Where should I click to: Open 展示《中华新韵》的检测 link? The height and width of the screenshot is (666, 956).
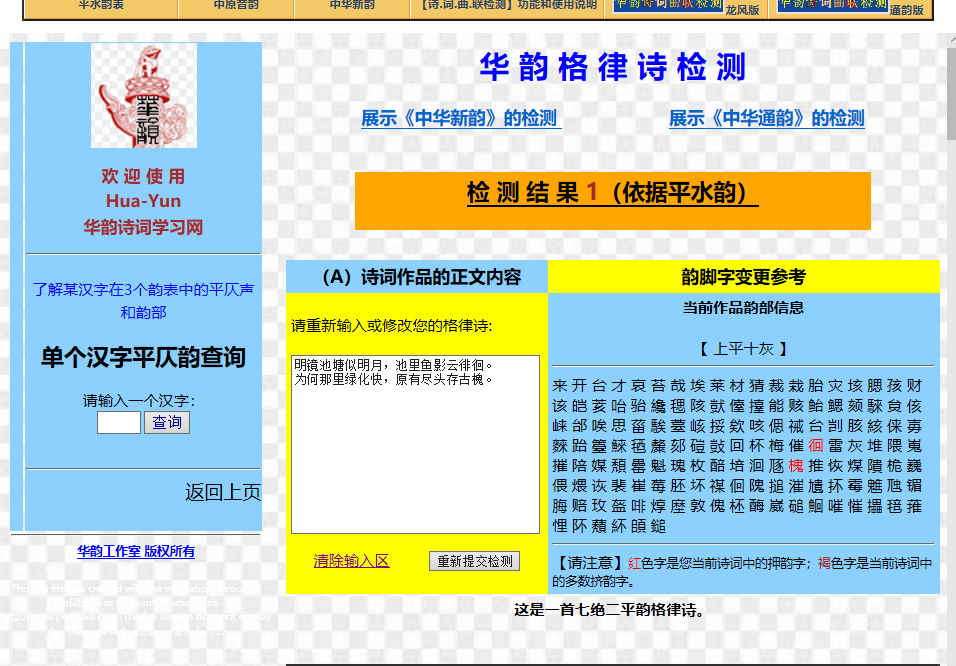tap(460, 118)
